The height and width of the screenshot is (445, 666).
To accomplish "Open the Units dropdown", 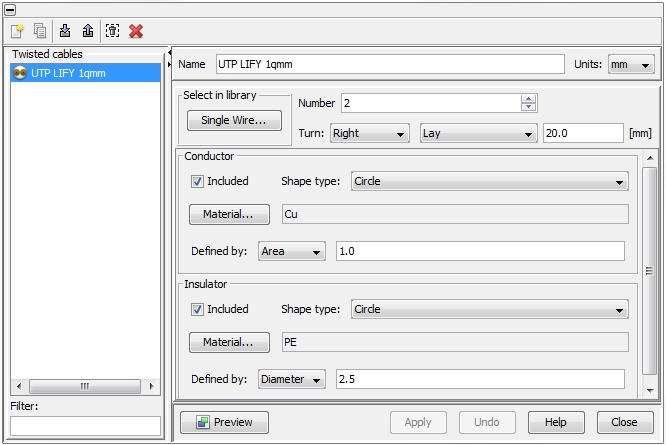I will (x=631, y=64).
